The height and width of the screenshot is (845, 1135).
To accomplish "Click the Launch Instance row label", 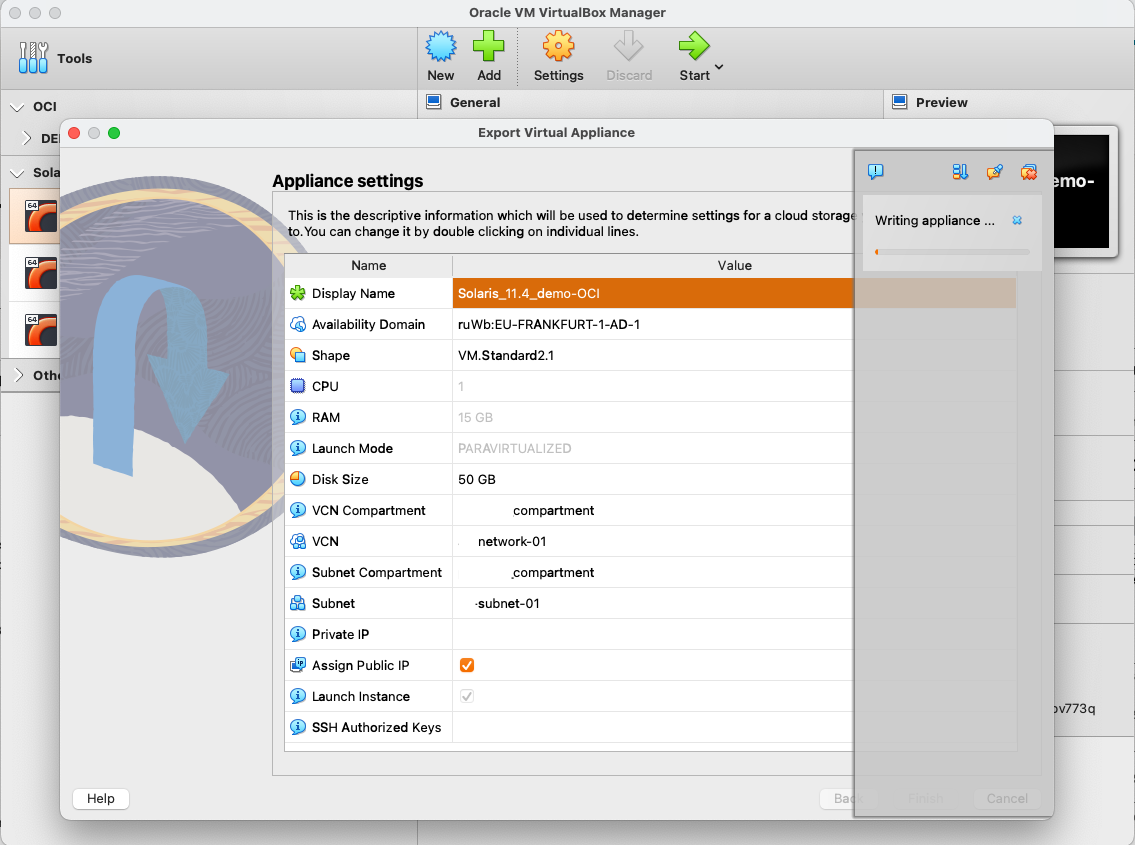I will coord(360,696).
